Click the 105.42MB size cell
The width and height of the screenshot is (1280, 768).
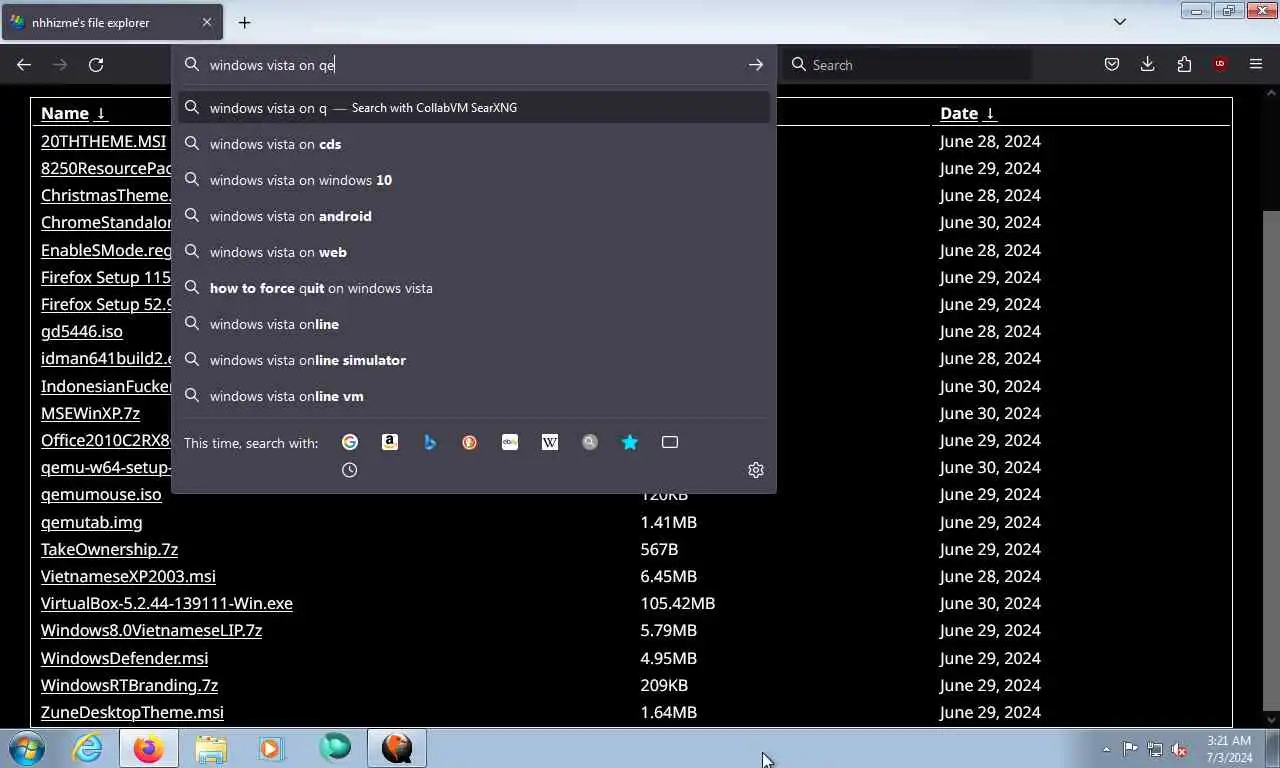(x=678, y=603)
